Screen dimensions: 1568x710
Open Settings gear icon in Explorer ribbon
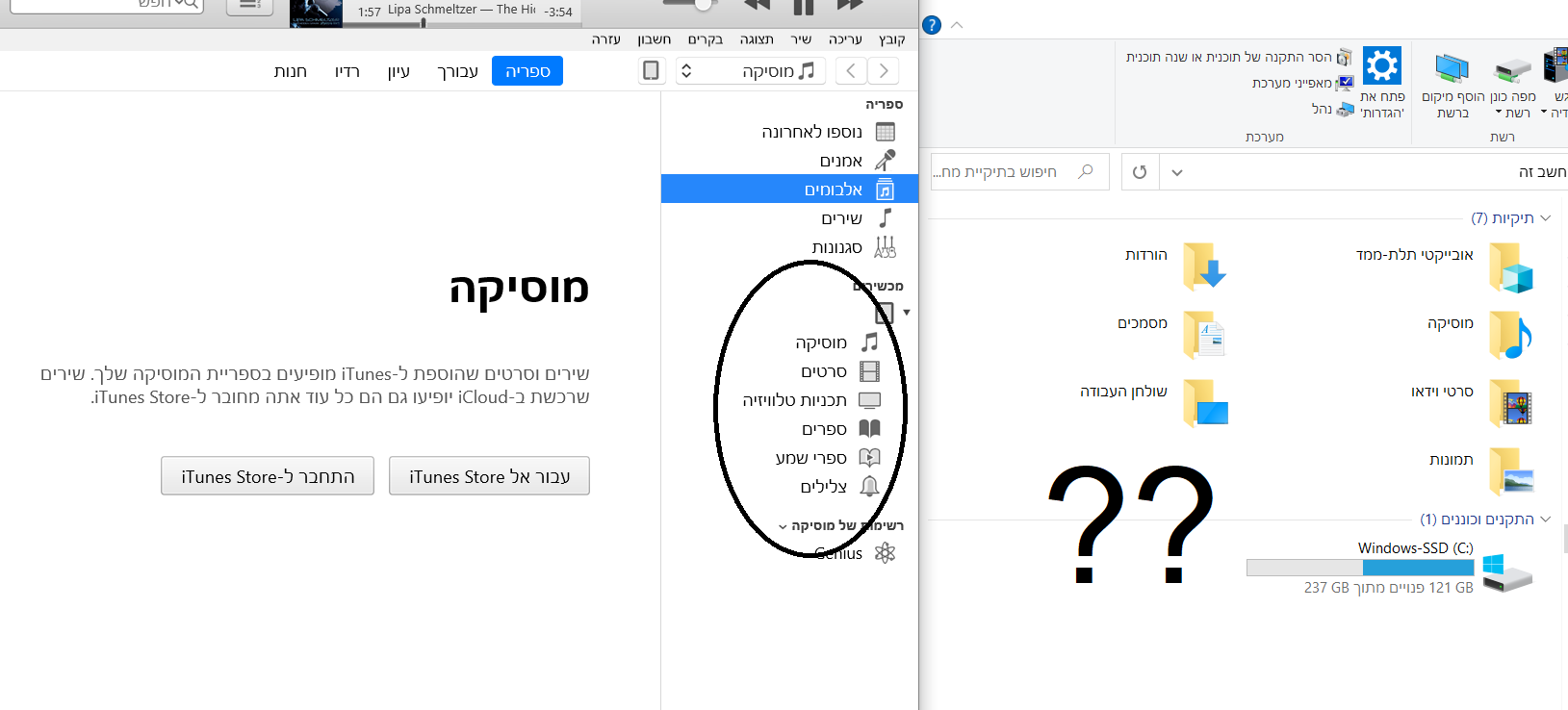point(1382,65)
